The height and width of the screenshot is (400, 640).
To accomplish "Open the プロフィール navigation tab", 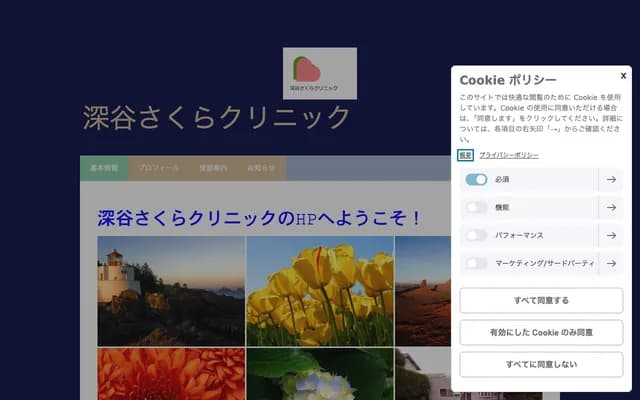I will (159, 168).
